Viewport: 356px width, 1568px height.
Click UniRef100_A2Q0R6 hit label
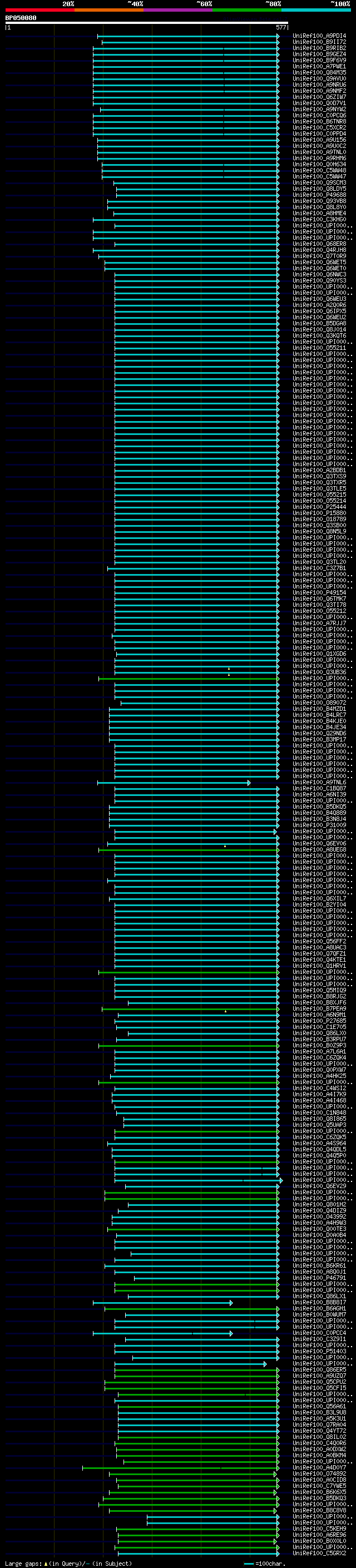point(319,305)
